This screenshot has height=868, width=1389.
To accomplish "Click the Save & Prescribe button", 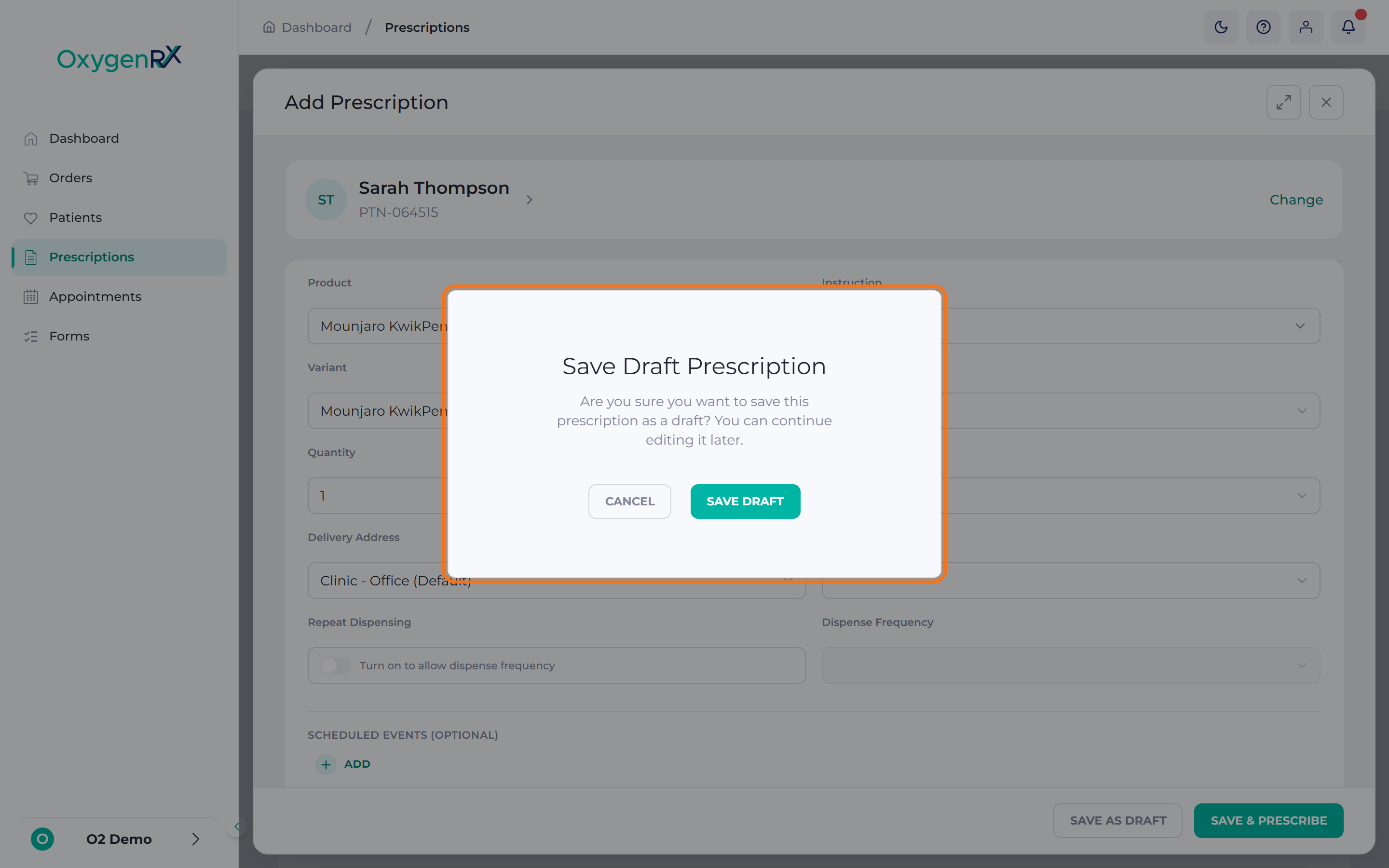I will coord(1268,820).
